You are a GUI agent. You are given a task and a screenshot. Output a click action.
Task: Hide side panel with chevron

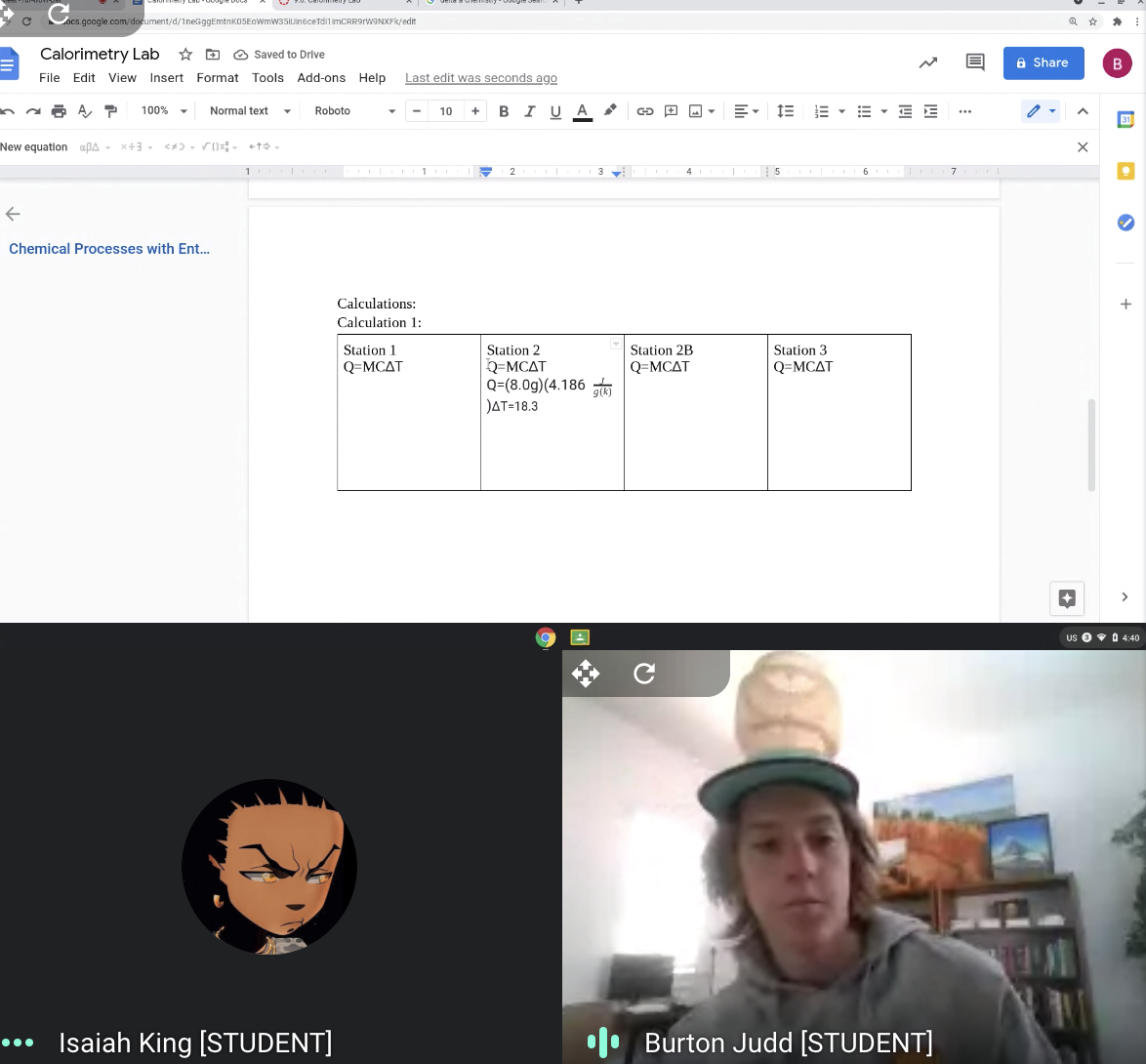pyautogui.click(x=1125, y=597)
